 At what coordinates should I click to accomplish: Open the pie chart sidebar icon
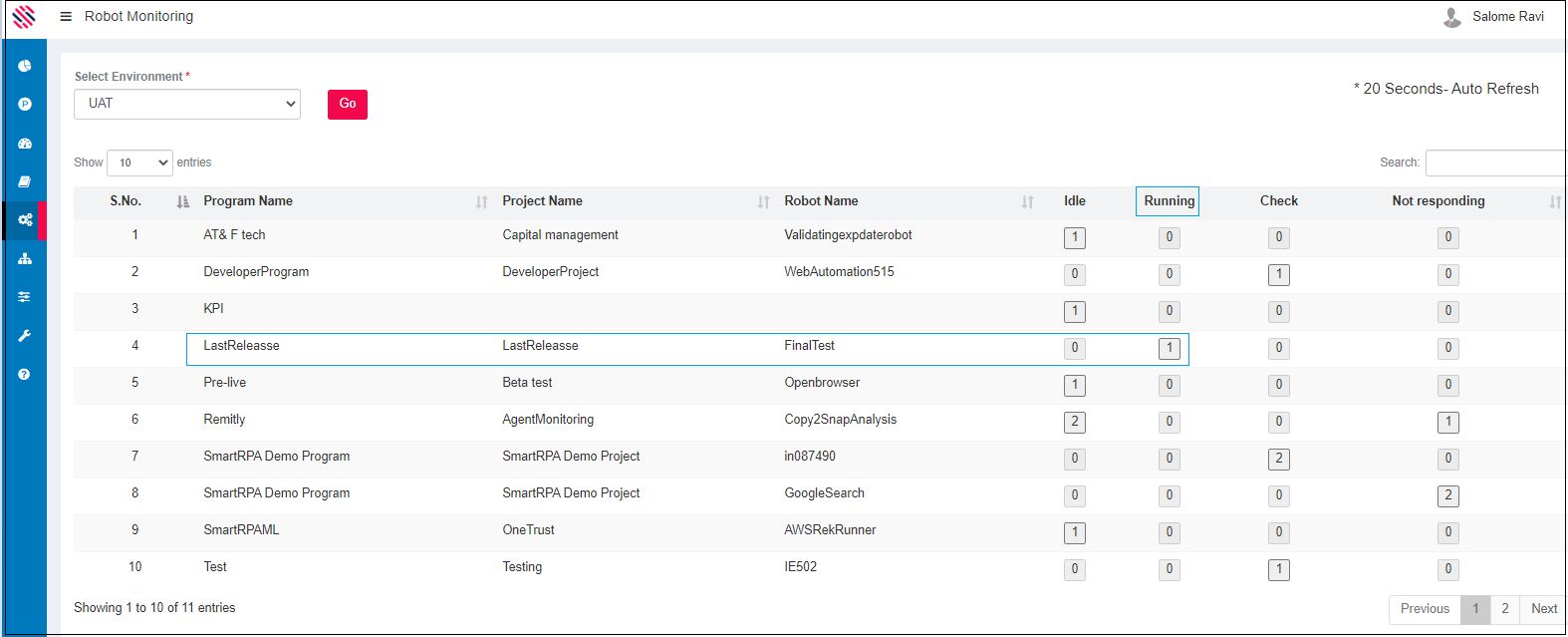pyautogui.click(x=25, y=66)
